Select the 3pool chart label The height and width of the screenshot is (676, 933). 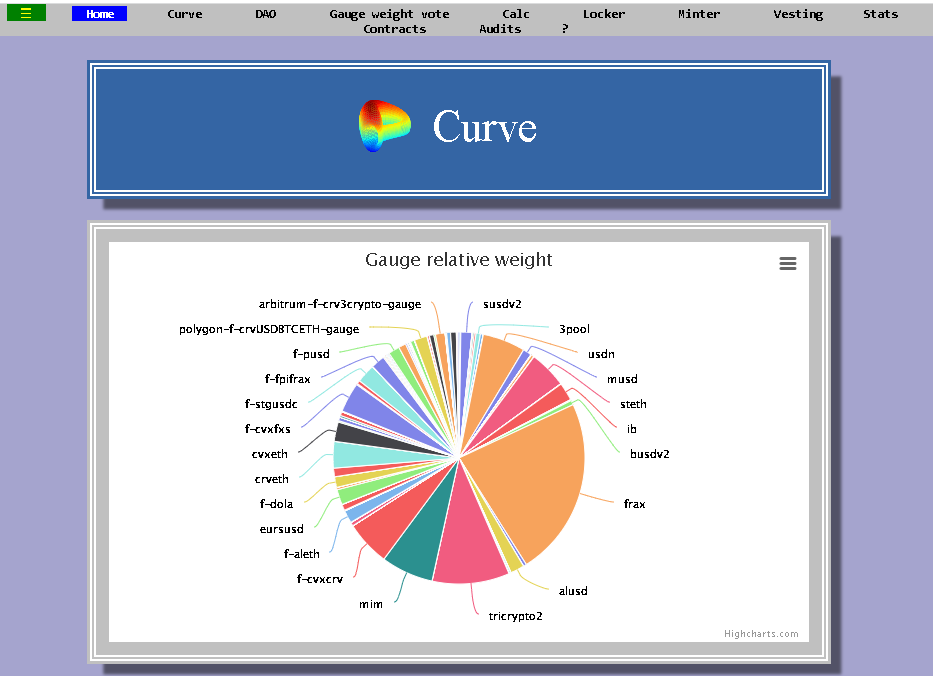(x=574, y=329)
